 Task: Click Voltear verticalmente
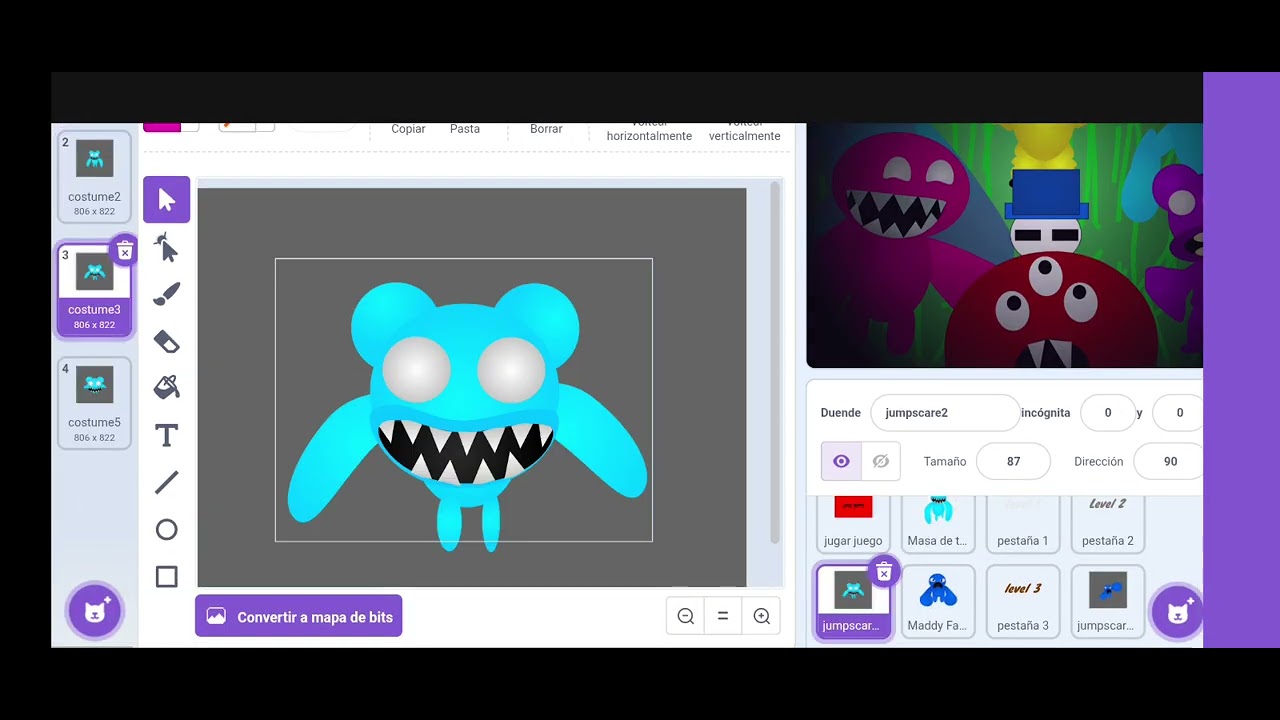744,130
